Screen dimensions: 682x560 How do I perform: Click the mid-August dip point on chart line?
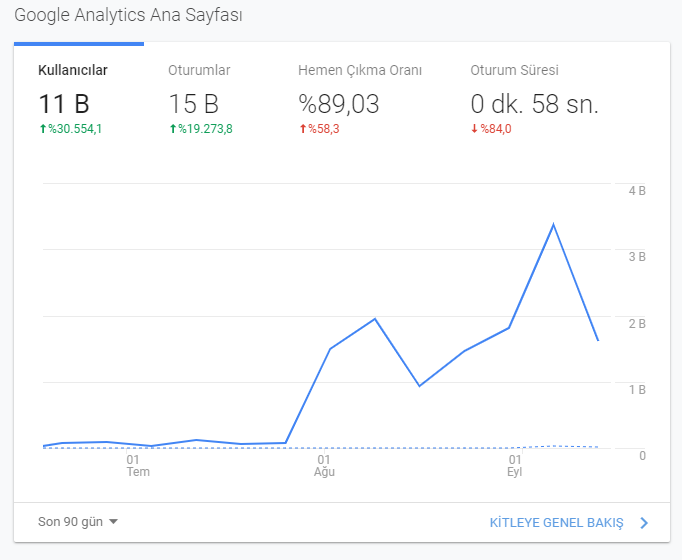click(419, 386)
